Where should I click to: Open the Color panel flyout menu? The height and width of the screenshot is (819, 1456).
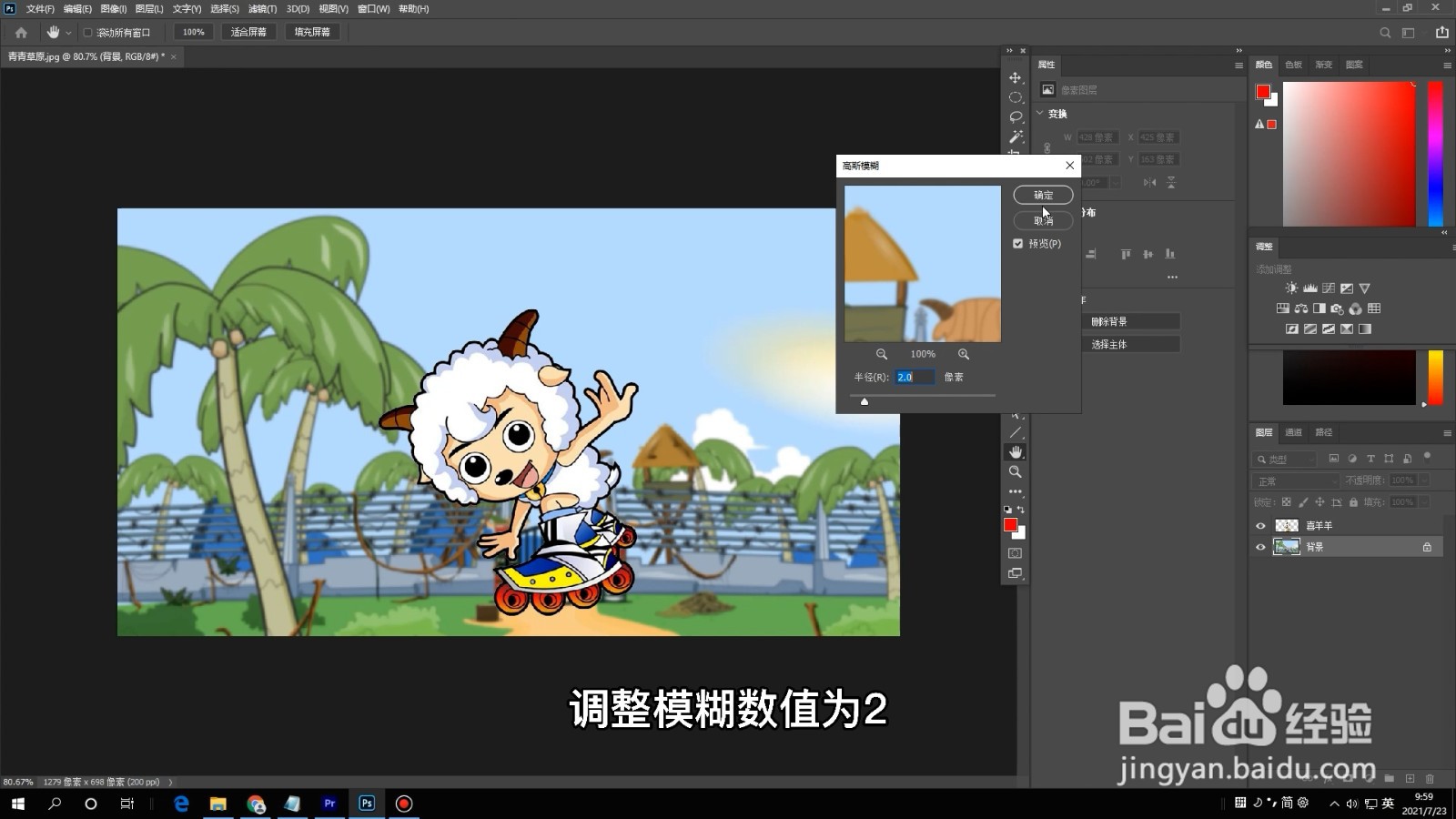[1447, 66]
